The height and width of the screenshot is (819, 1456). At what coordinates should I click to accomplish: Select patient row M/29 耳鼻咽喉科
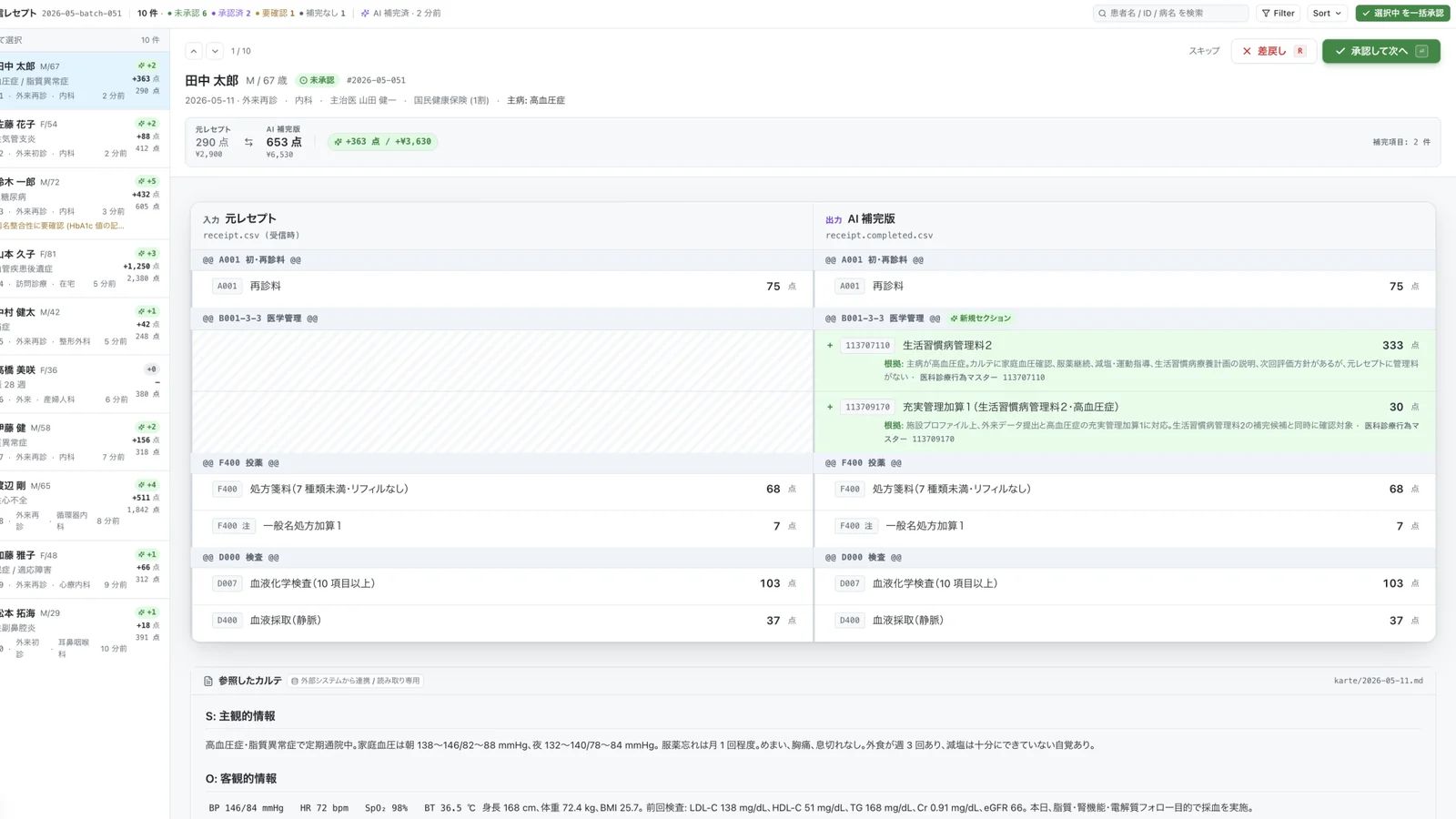[x=85, y=632]
